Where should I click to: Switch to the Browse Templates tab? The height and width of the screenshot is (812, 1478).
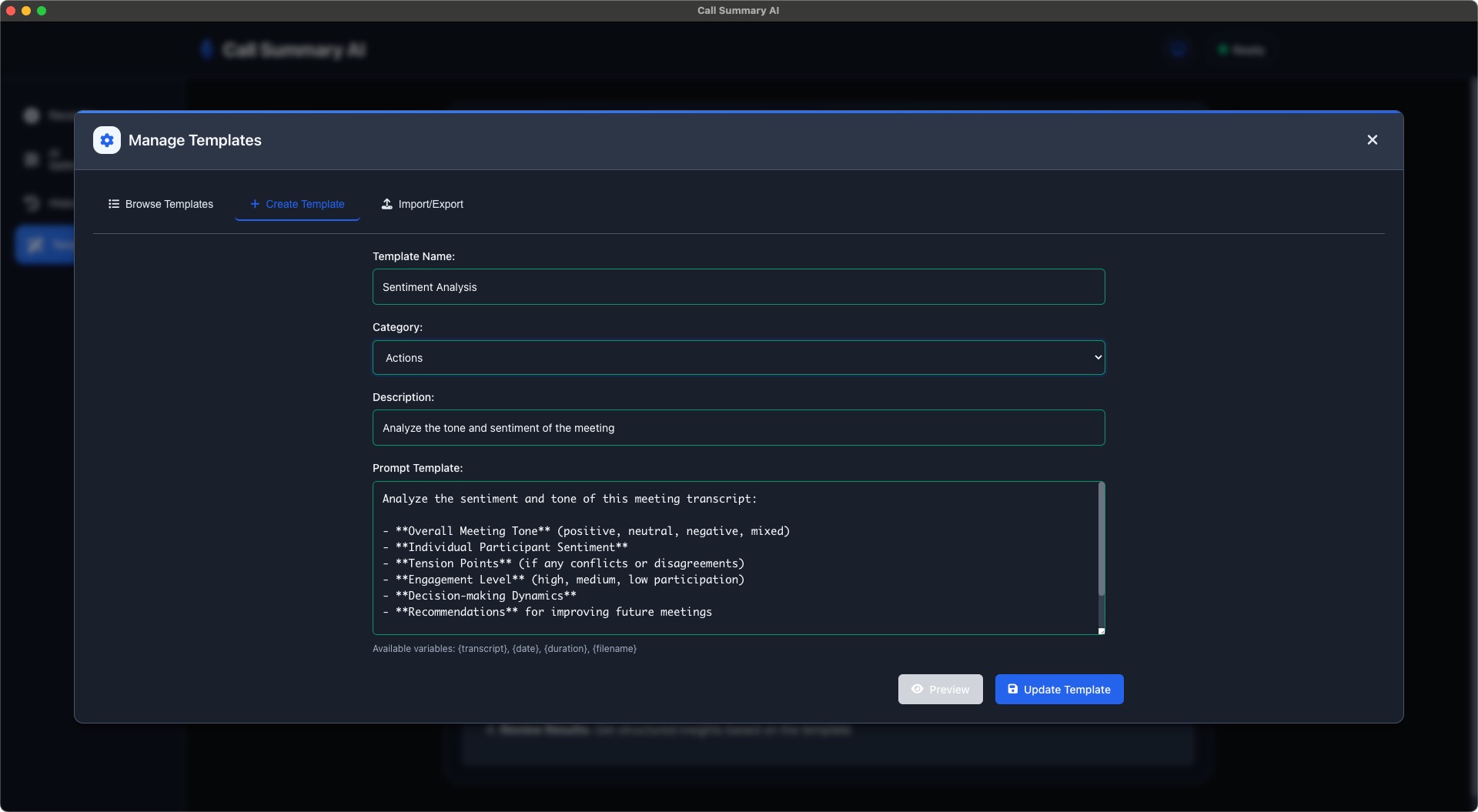click(x=161, y=204)
